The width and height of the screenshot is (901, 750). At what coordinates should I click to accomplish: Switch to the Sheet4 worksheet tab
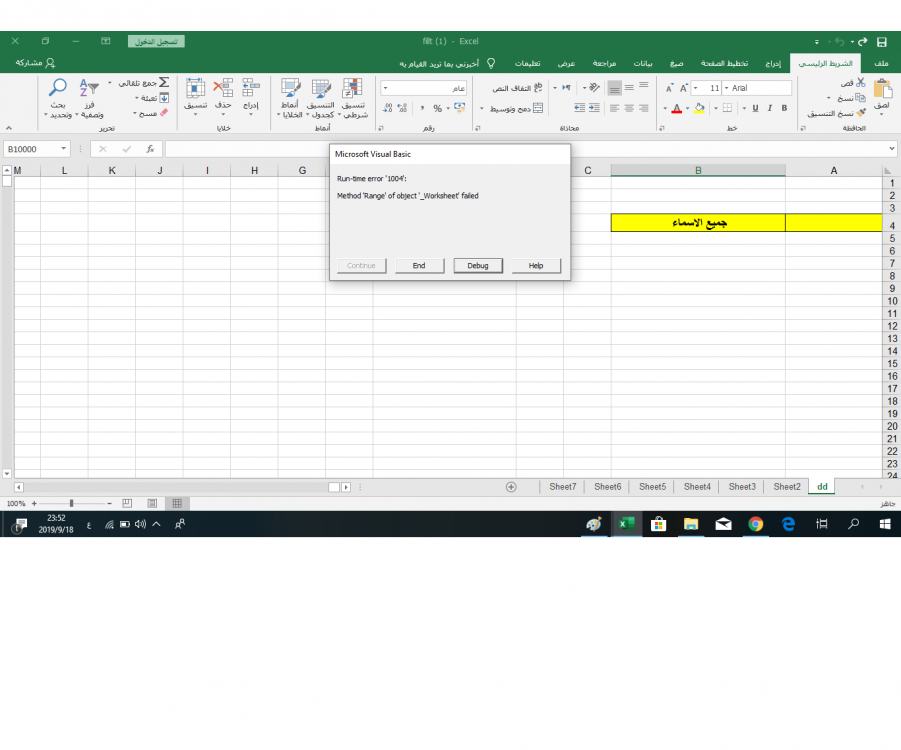697,487
